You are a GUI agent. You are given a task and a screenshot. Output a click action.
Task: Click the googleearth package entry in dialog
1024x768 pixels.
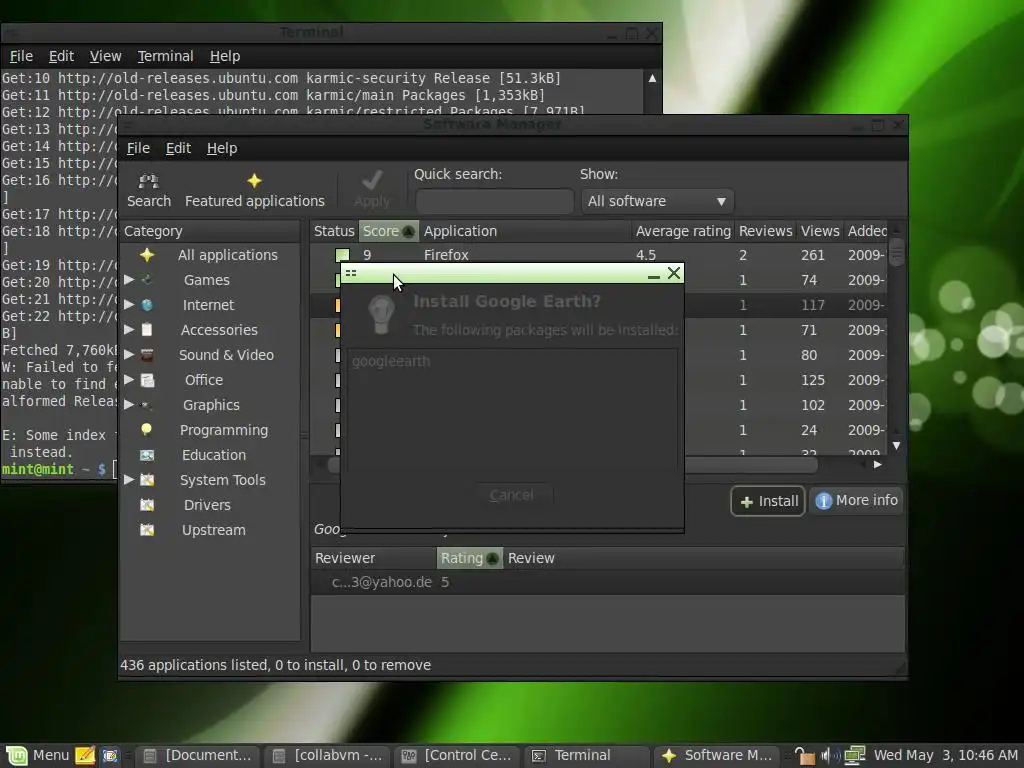391,361
